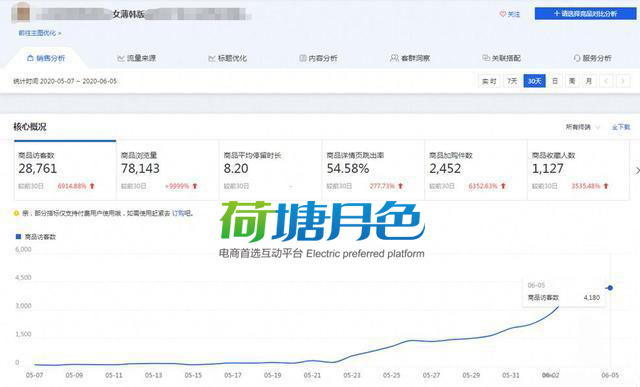Open the 前往主图优化 link
This screenshot has height=387, width=640.
(x=40, y=33)
